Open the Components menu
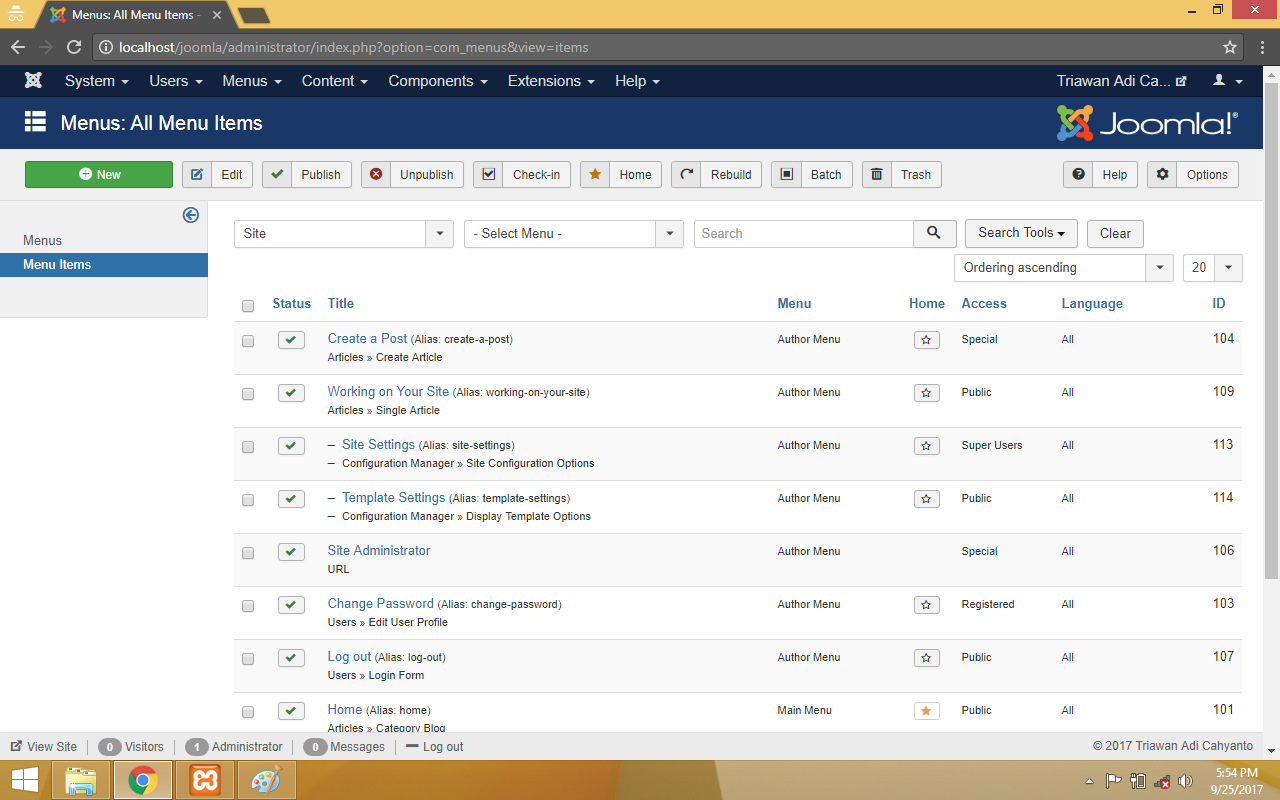This screenshot has height=800, width=1280. pyautogui.click(x=437, y=81)
